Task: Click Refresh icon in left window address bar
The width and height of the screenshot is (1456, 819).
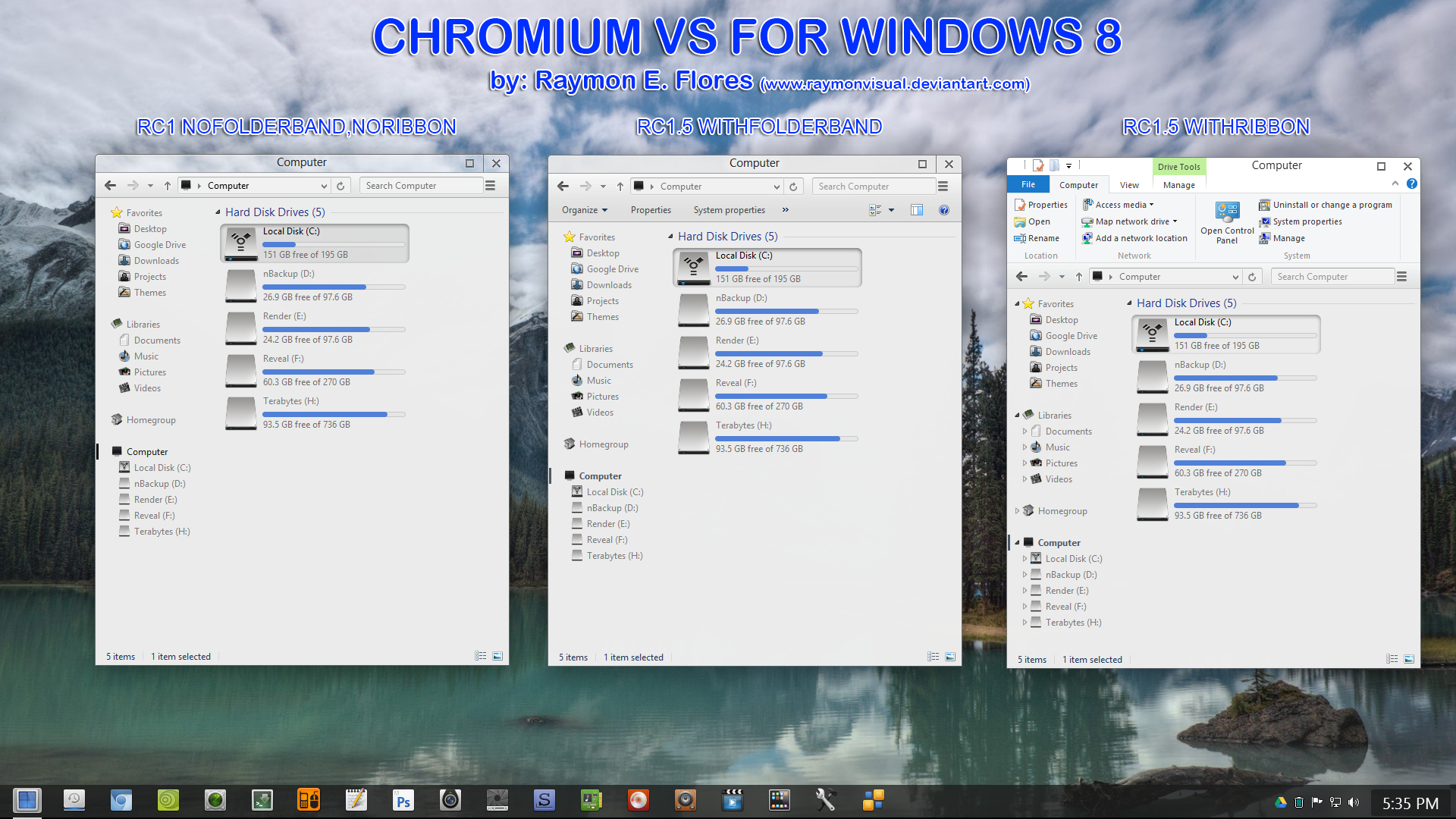Action: tap(340, 185)
